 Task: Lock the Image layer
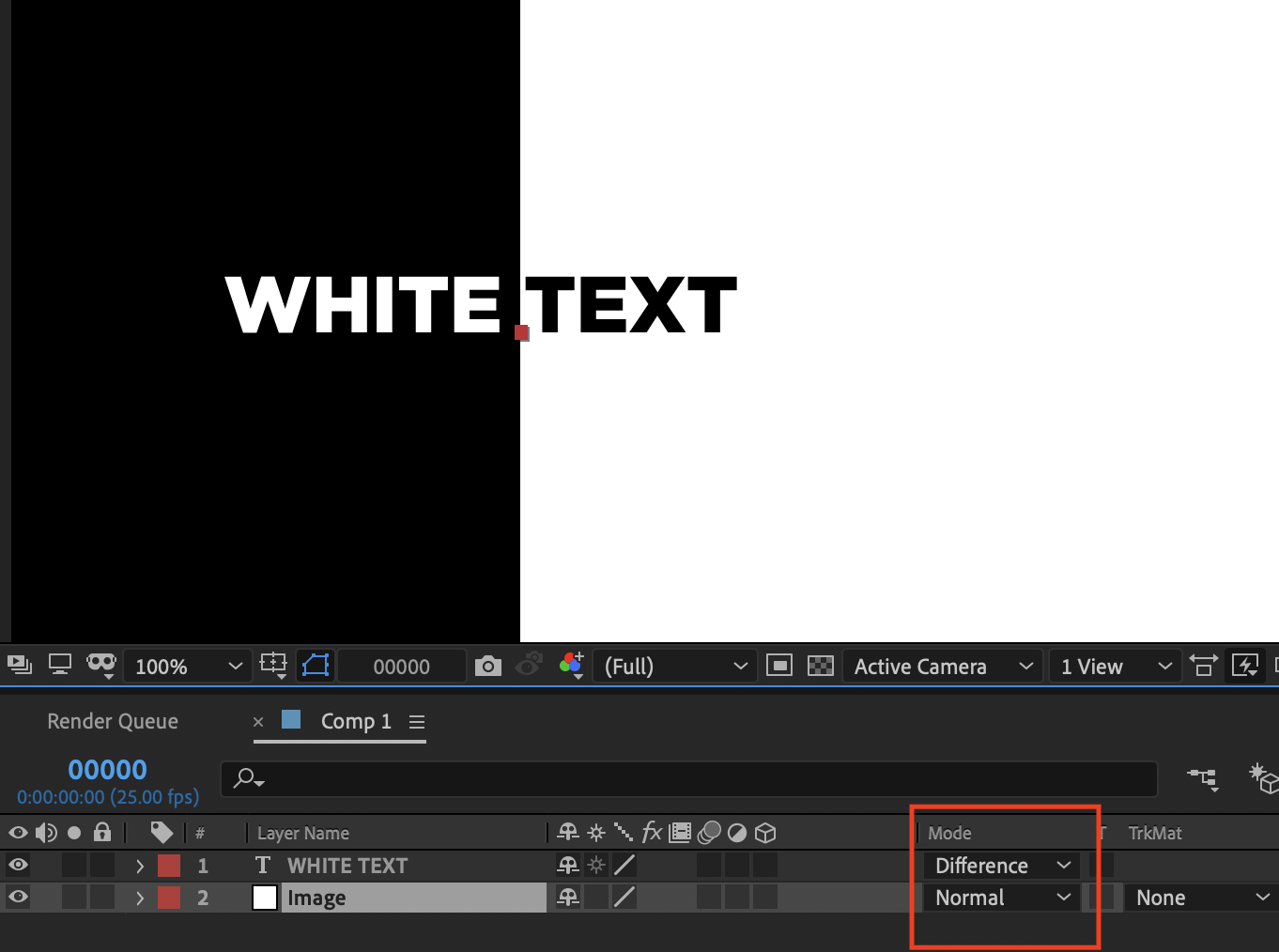pyautogui.click(x=102, y=897)
